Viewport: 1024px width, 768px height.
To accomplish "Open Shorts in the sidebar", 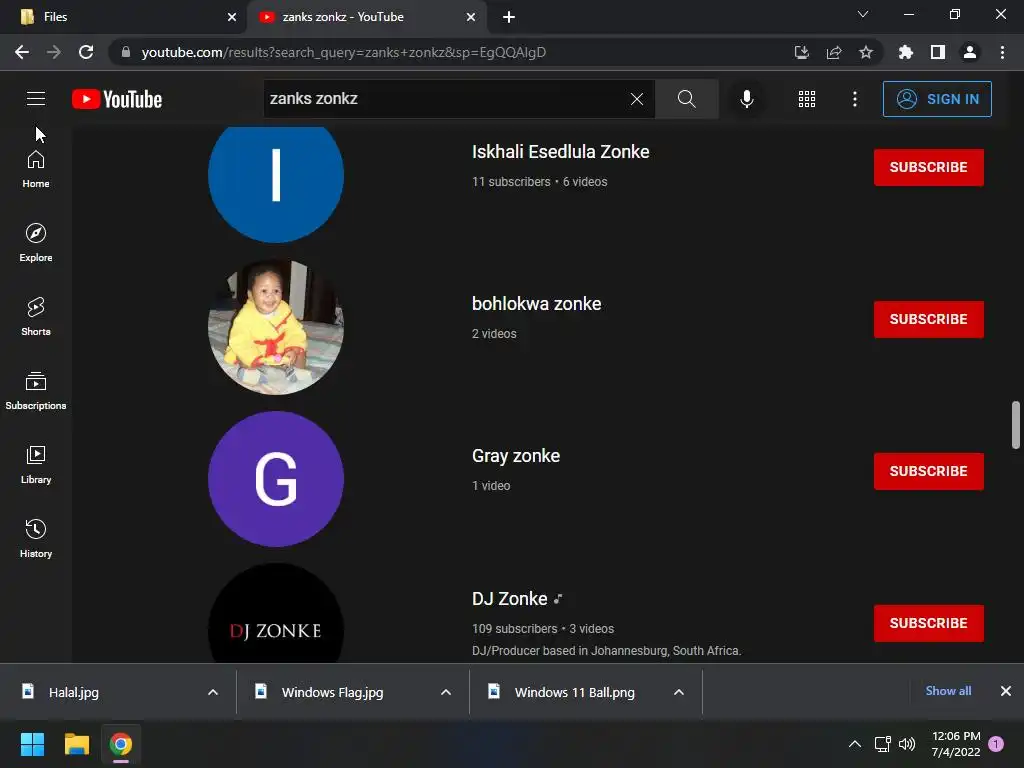I will click(36, 317).
